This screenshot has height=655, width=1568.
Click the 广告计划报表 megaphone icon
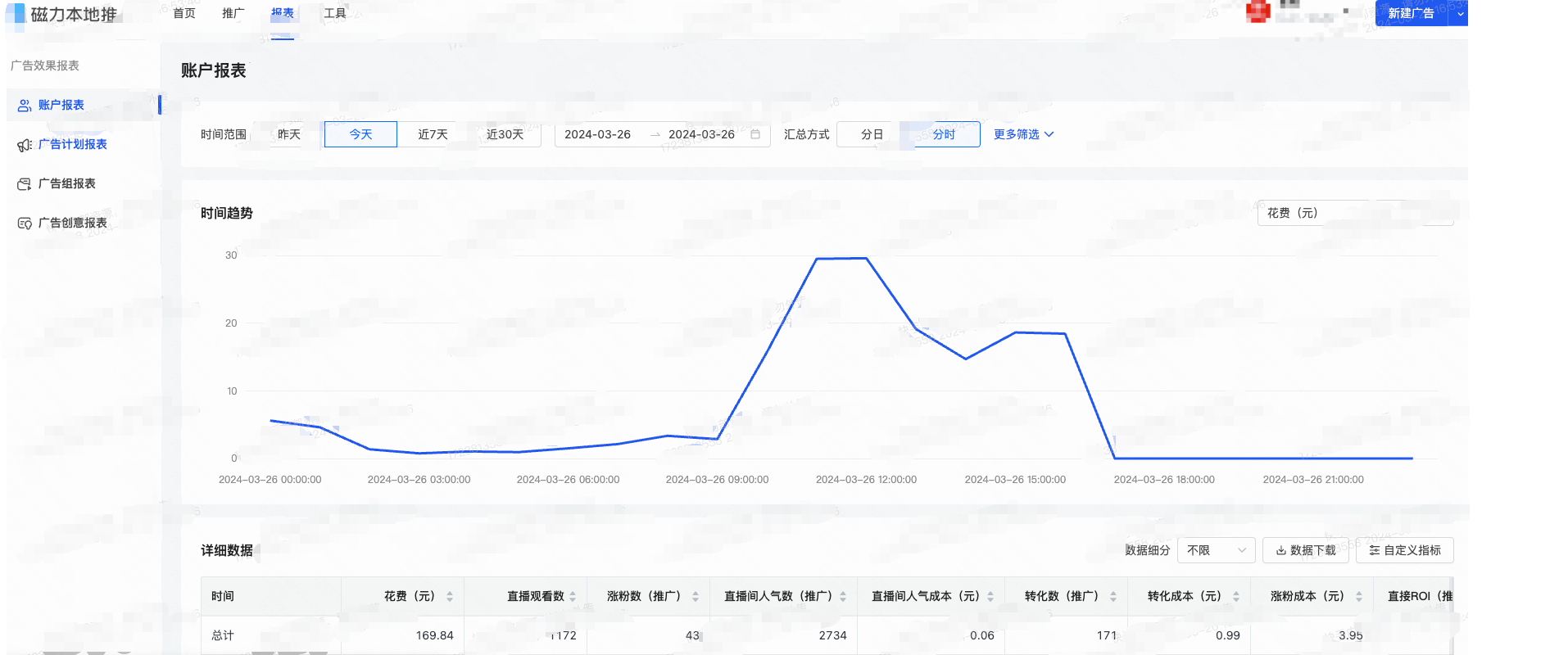coord(25,145)
